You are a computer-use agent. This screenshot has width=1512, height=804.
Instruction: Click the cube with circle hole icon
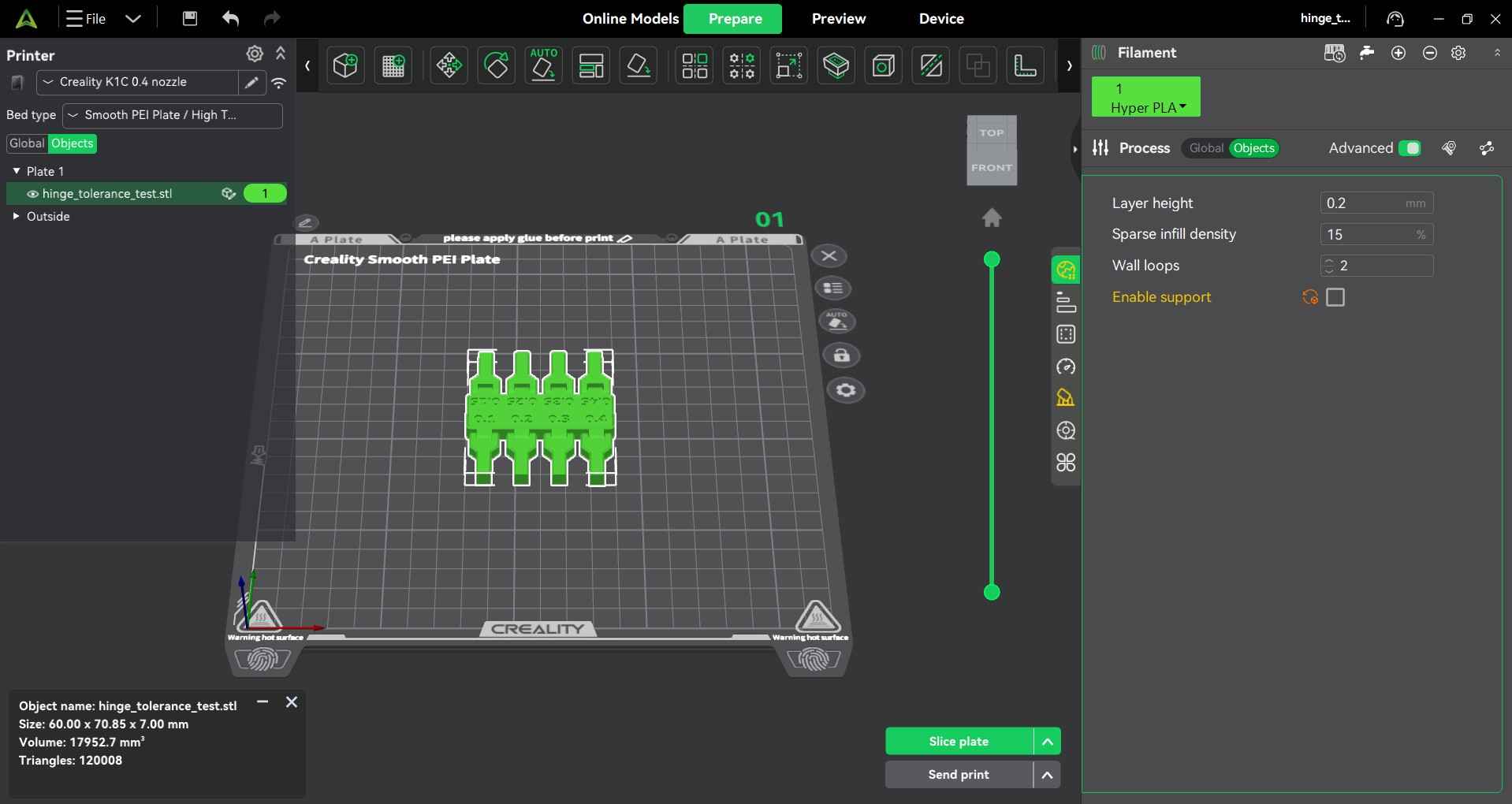coord(884,65)
